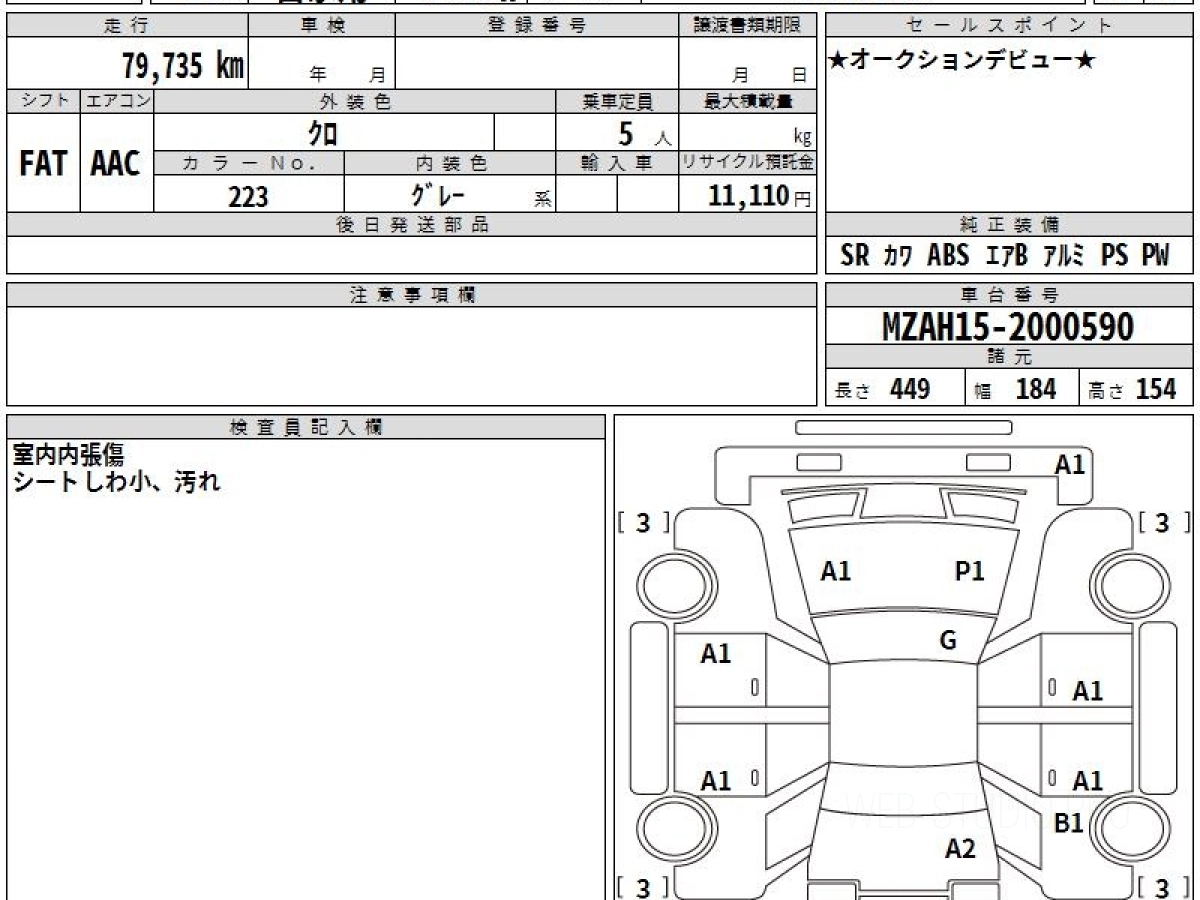Select the 諸元 header
Image resolution: width=1200 pixels, height=900 pixels.
[x=1010, y=357]
